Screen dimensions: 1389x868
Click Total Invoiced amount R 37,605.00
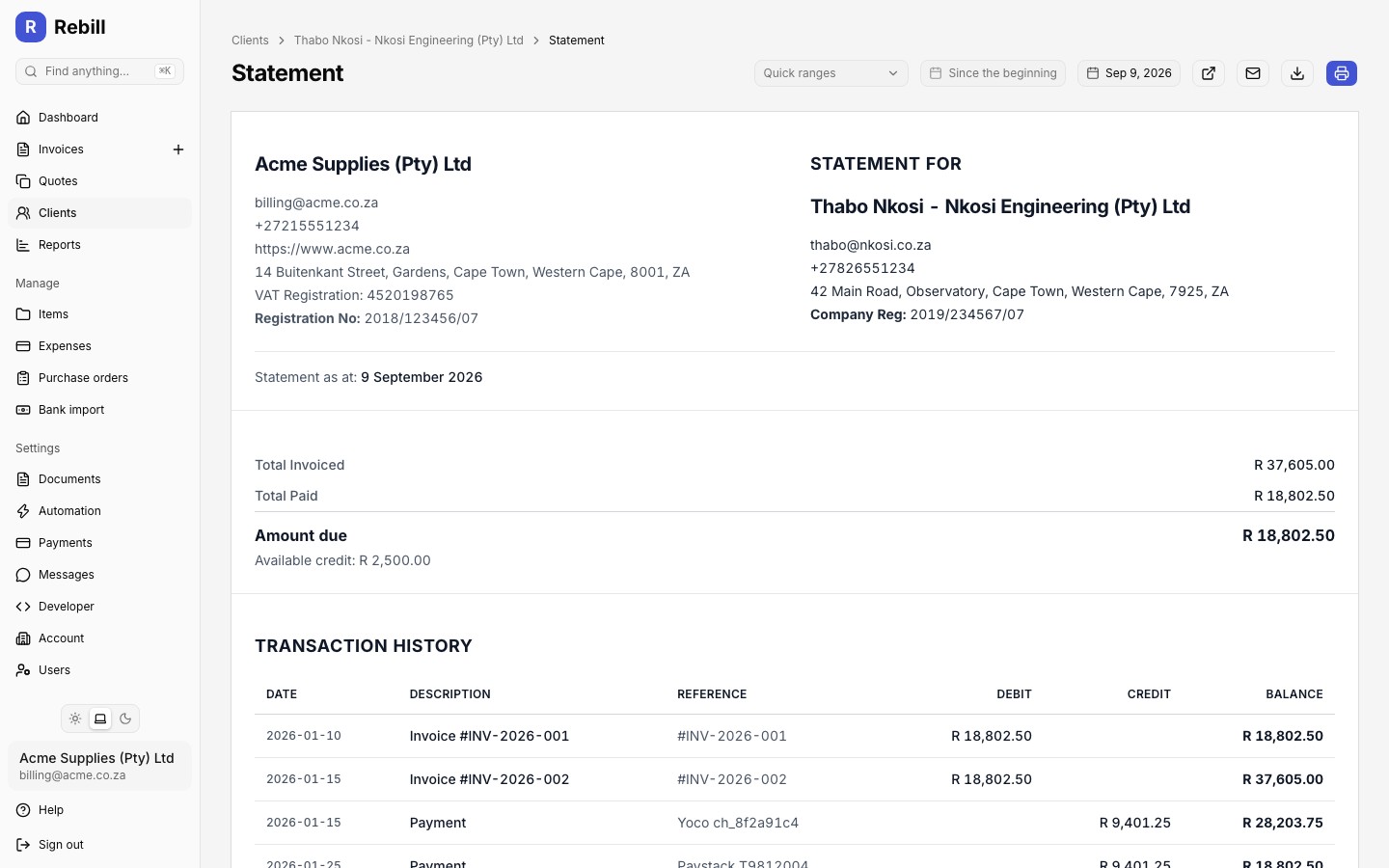tap(1294, 465)
